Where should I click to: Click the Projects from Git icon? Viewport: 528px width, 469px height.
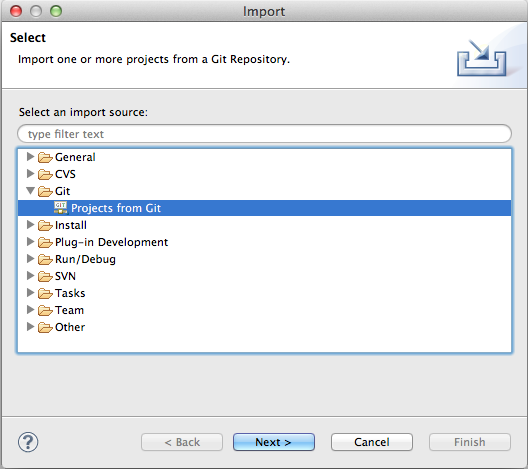point(61,208)
